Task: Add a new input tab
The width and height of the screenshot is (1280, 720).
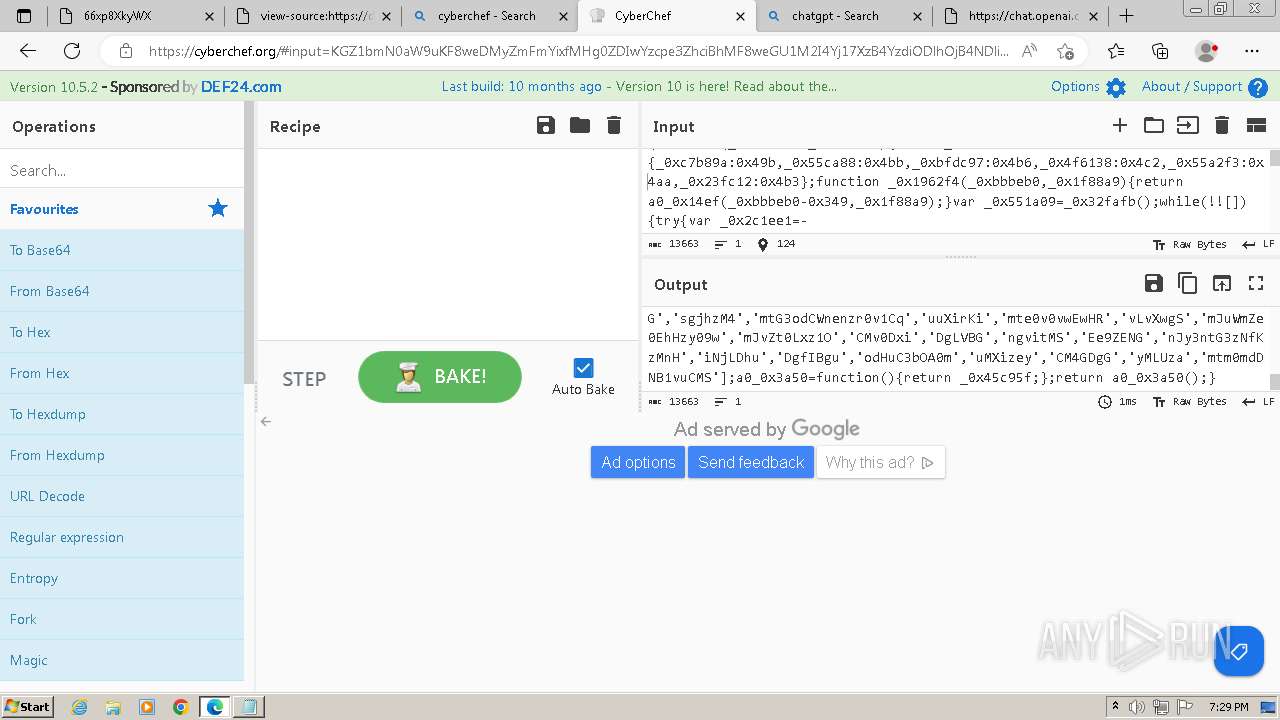Action: (x=1120, y=125)
